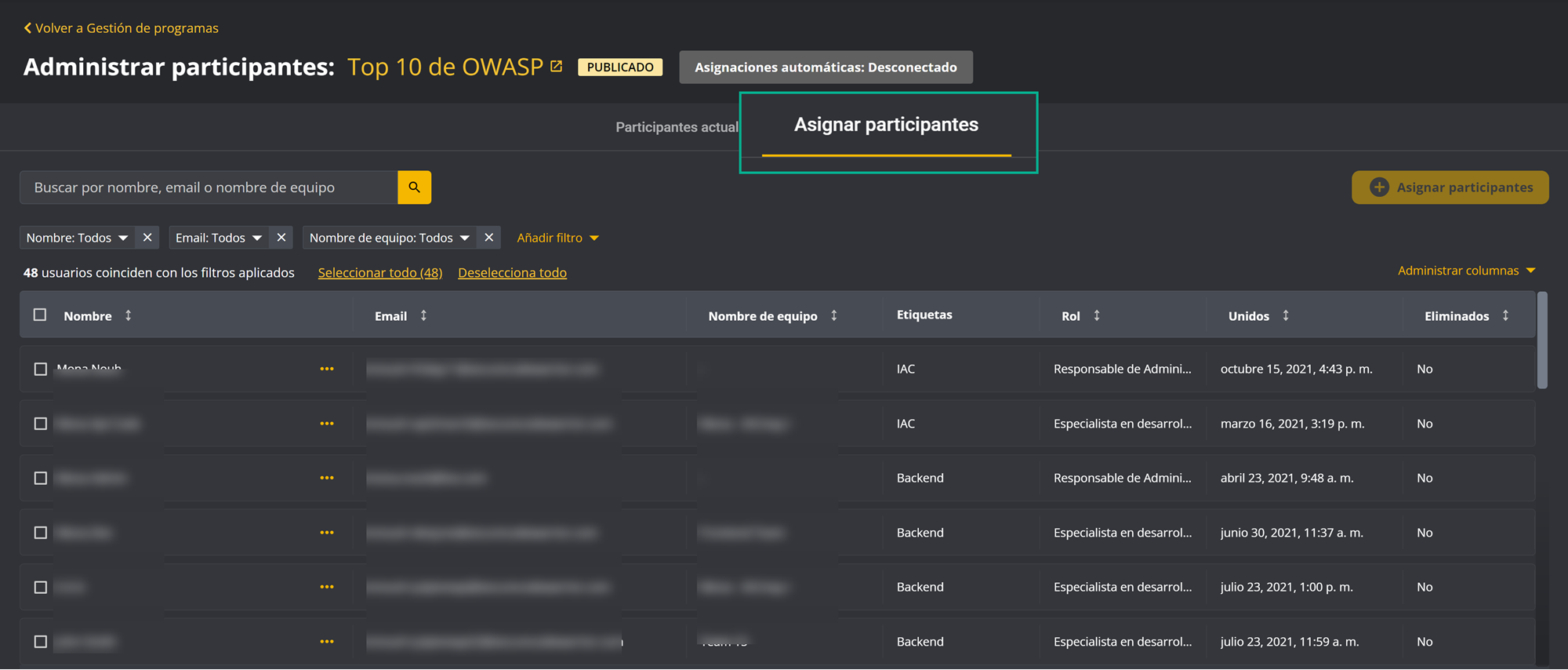Click back chevron next to Volver a Gestión de programas

[27, 28]
